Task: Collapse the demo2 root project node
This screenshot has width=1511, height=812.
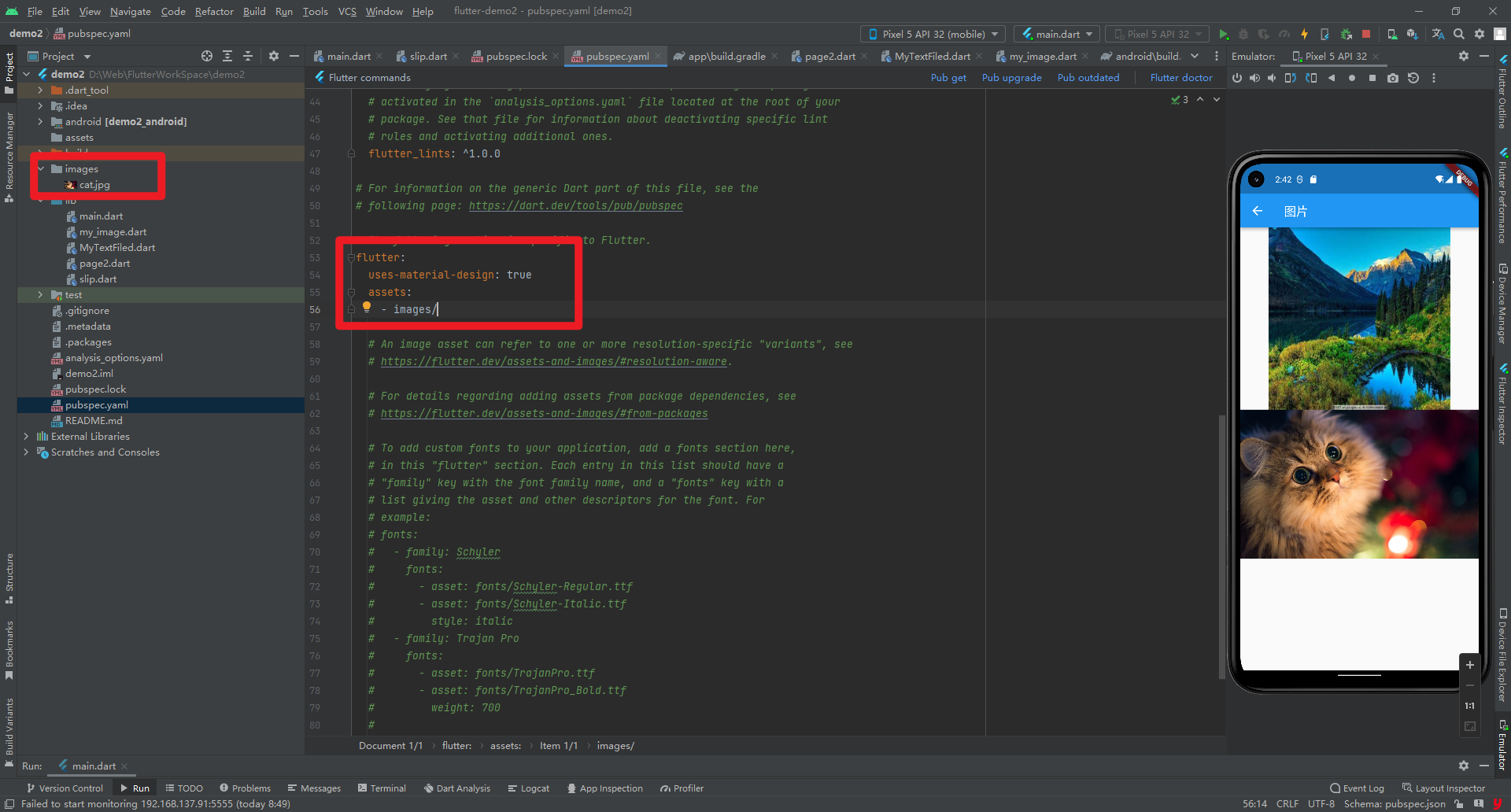Action: pos(27,74)
